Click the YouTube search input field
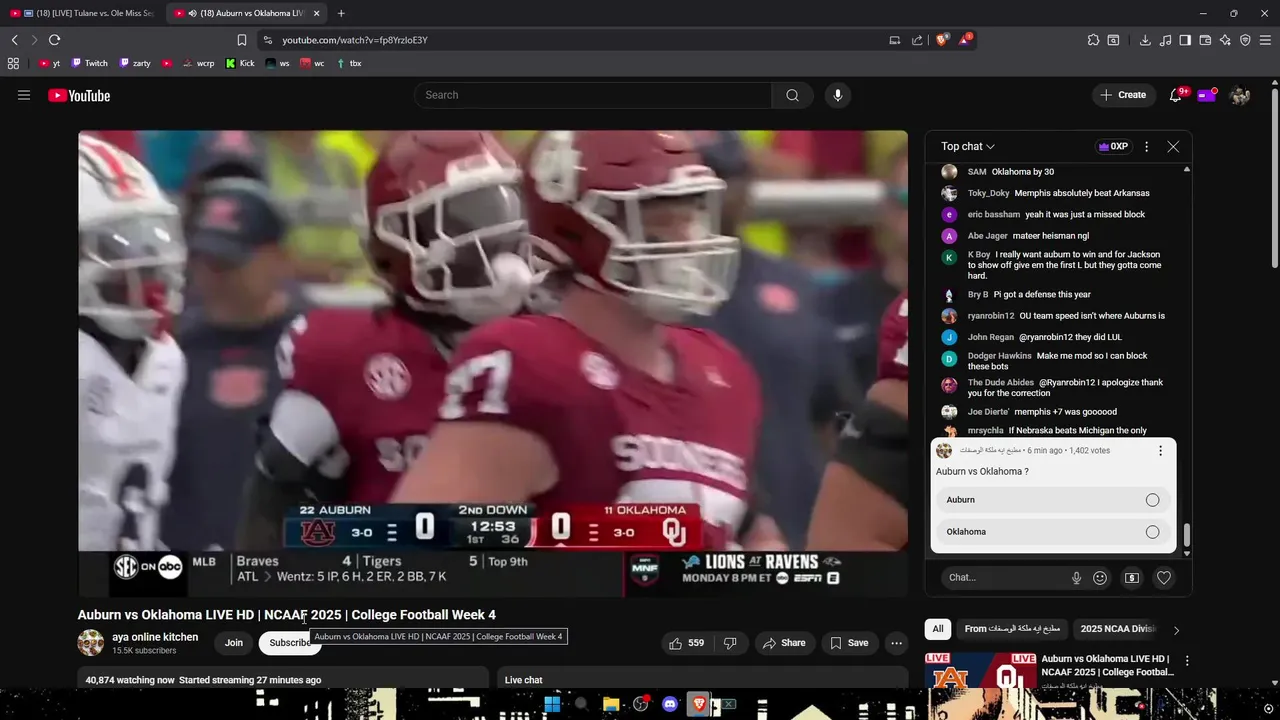Screen dimensions: 1280x720 point(593,95)
